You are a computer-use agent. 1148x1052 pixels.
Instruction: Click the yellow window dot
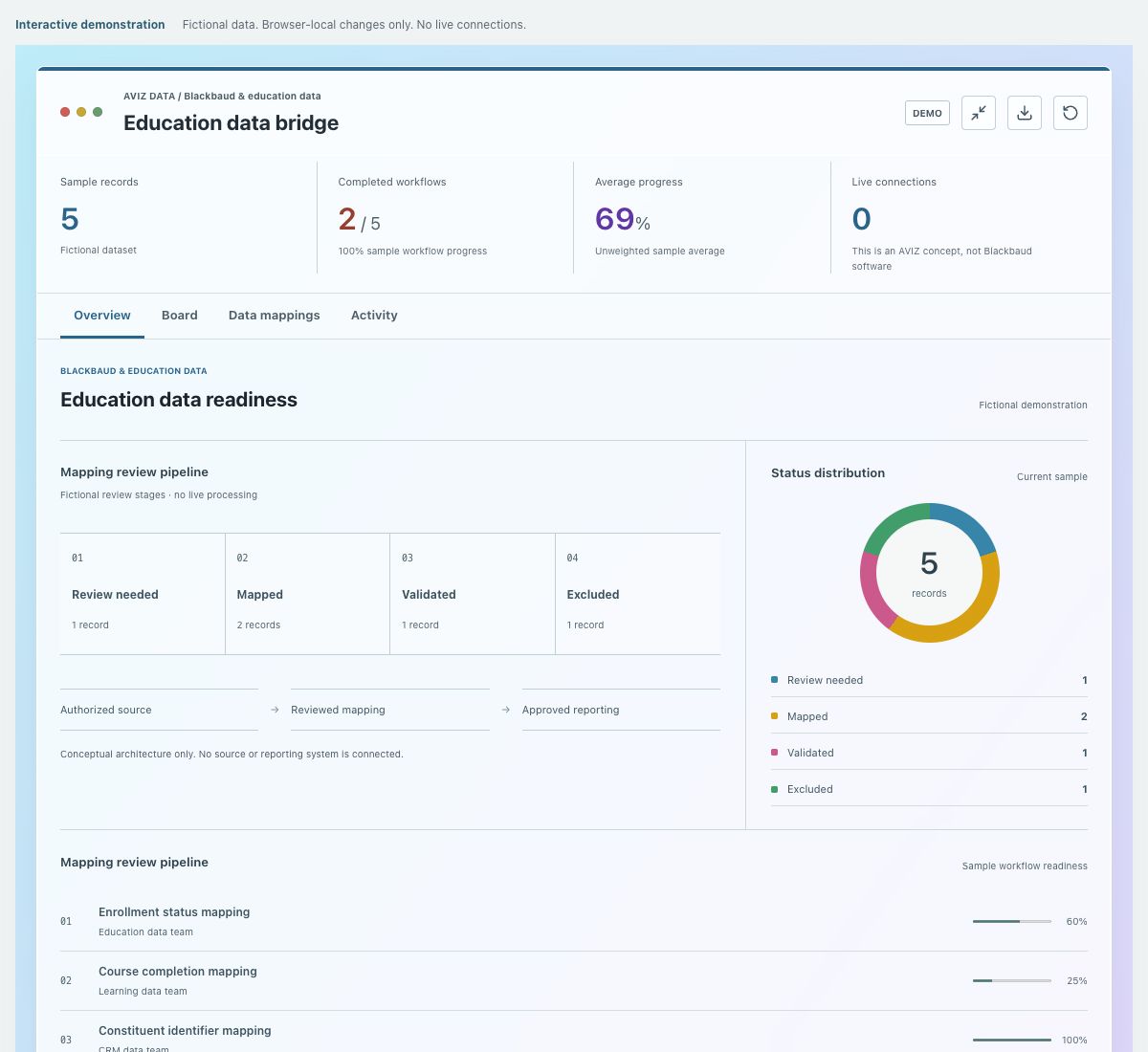coord(81,112)
